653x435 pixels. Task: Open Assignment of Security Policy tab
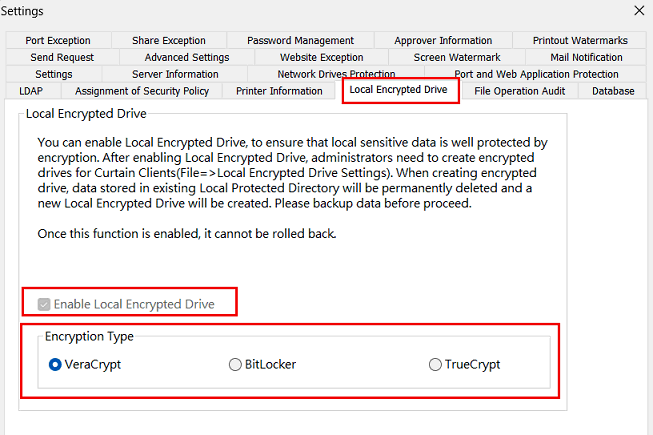pyautogui.click(x=142, y=91)
